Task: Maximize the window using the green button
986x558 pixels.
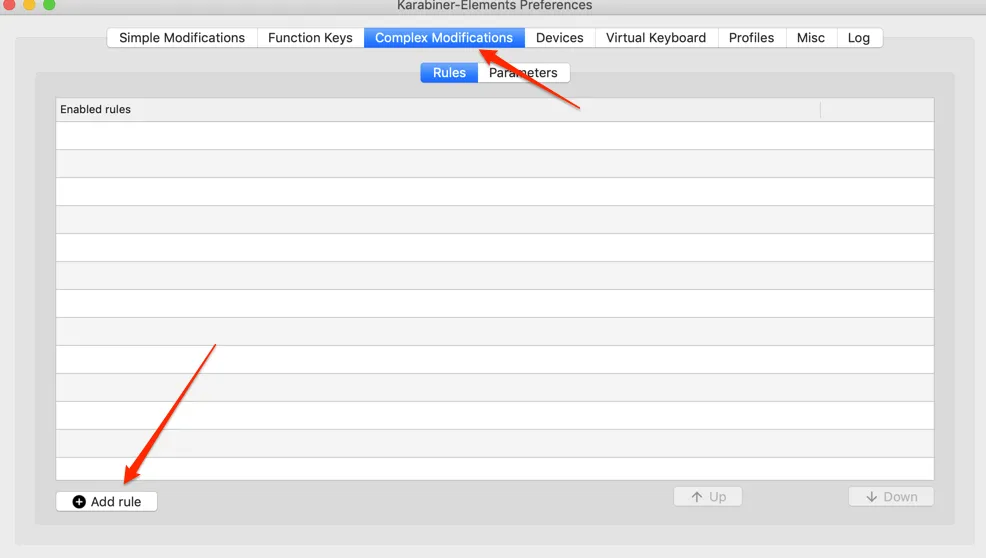Action: 49,4
